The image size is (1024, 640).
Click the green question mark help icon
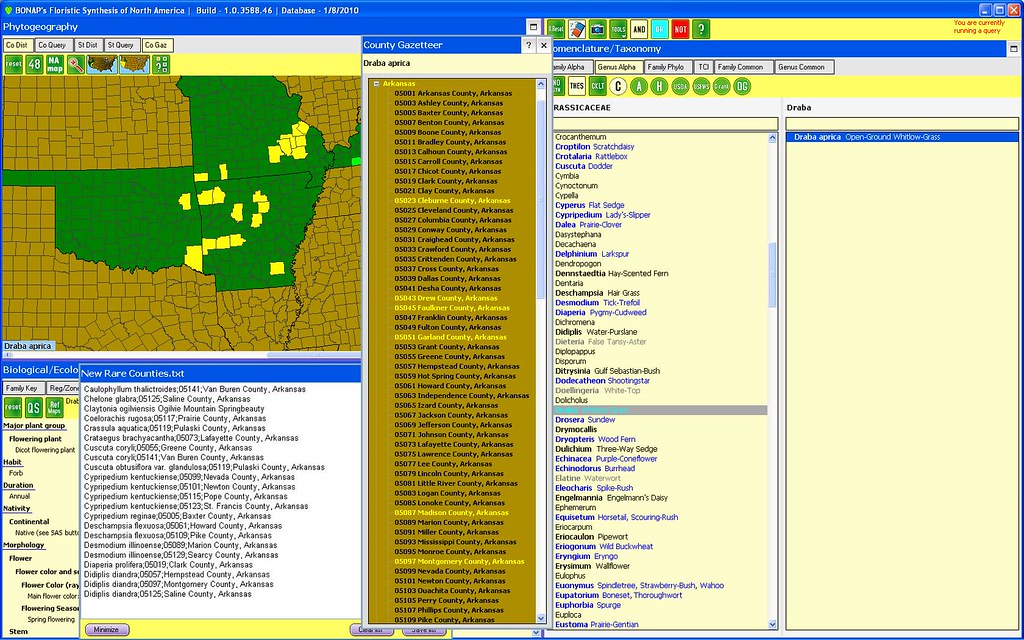(701, 29)
